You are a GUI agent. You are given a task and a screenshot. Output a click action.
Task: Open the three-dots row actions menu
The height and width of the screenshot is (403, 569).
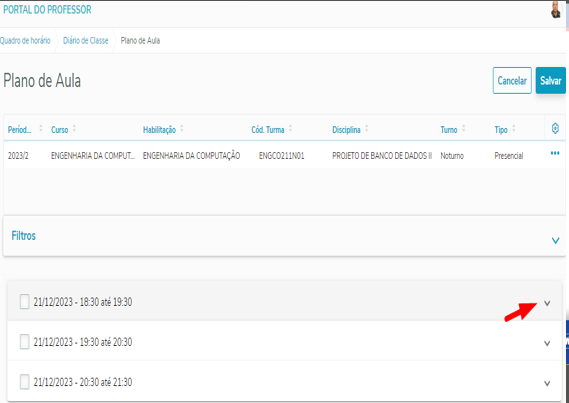click(x=555, y=153)
